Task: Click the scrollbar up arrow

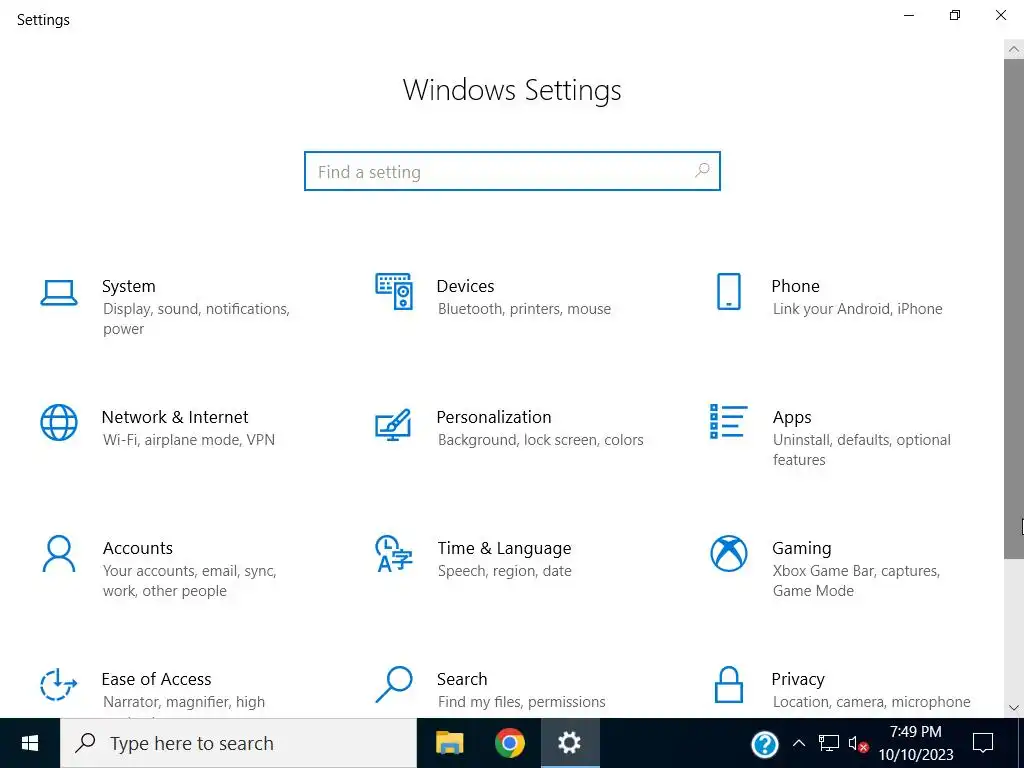Action: pyautogui.click(x=1014, y=49)
